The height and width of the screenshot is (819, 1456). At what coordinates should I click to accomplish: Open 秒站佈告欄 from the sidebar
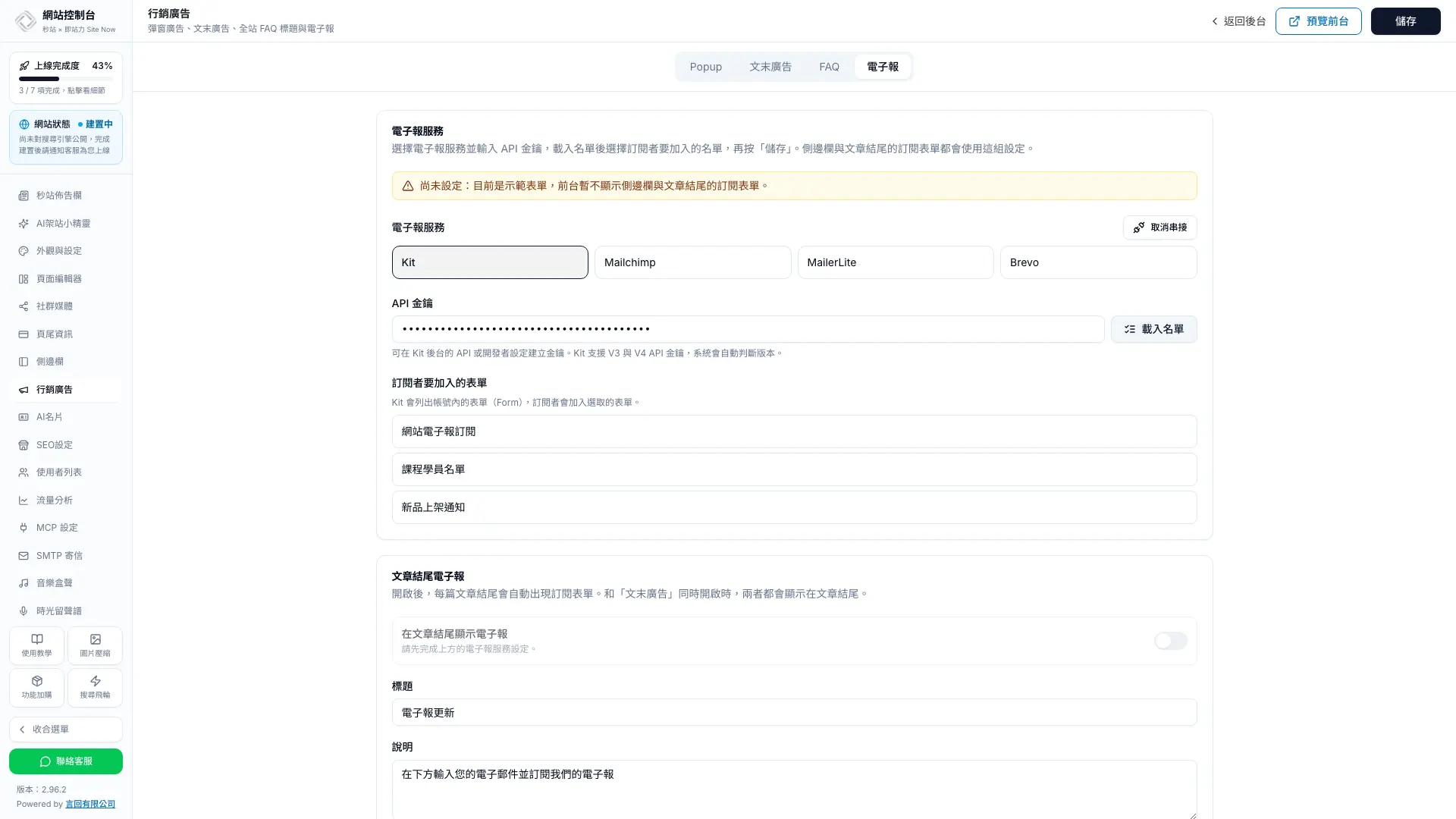coord(66,196)
